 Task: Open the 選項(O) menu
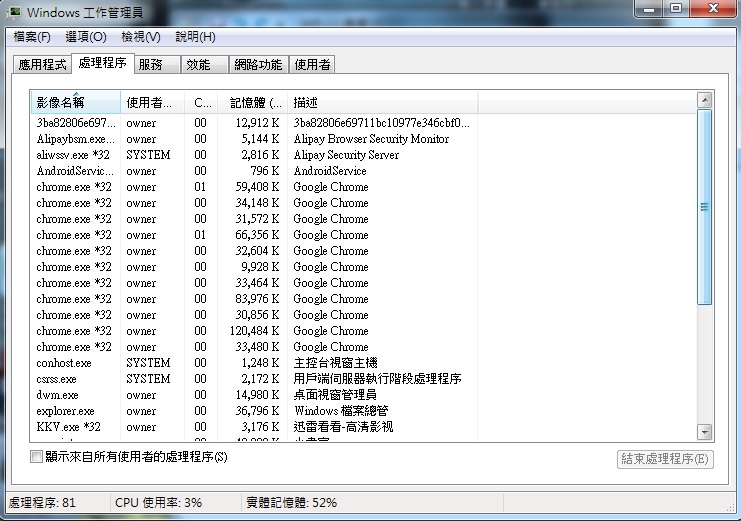86,37
